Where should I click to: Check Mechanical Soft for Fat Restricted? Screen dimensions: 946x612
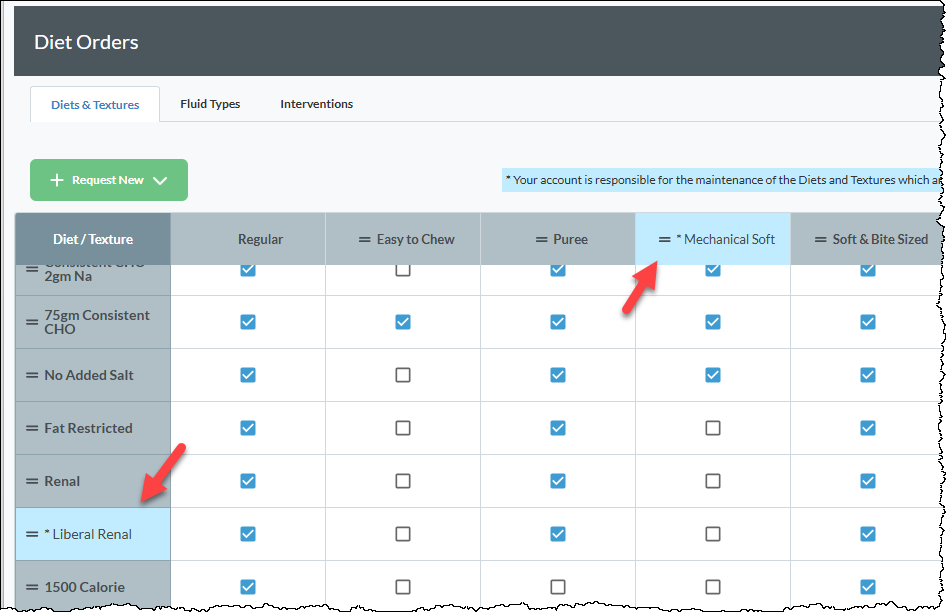713,429
